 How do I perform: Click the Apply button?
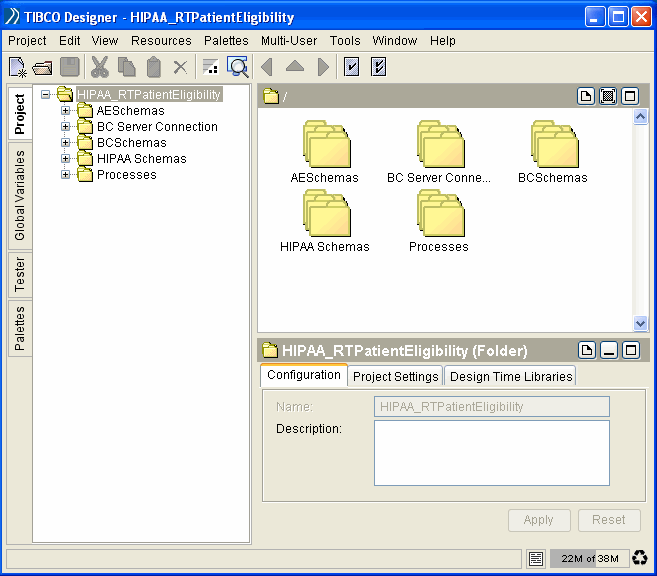(x=539, y=520)
